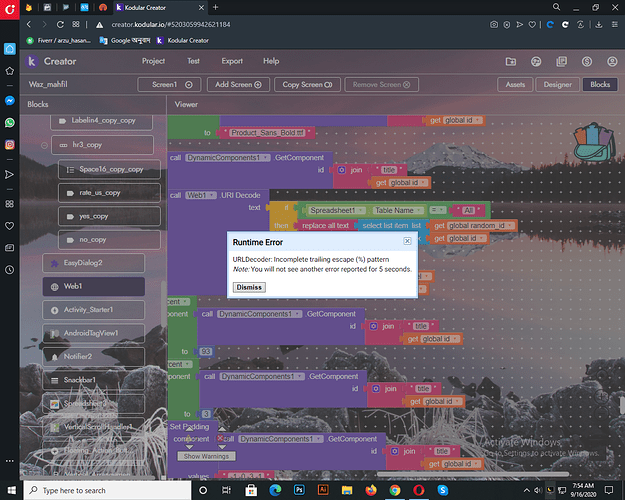Open WhatsApp in the Opera sidebar
This screenshot has width=625, height=500.
tap(10, 123)
